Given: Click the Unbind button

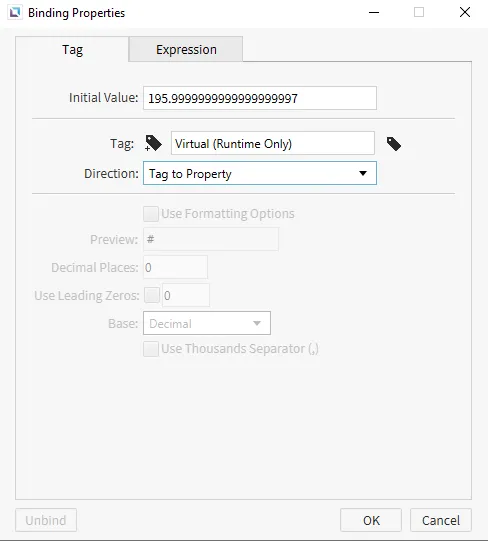Looking at the screenshot, I should 46,520.
